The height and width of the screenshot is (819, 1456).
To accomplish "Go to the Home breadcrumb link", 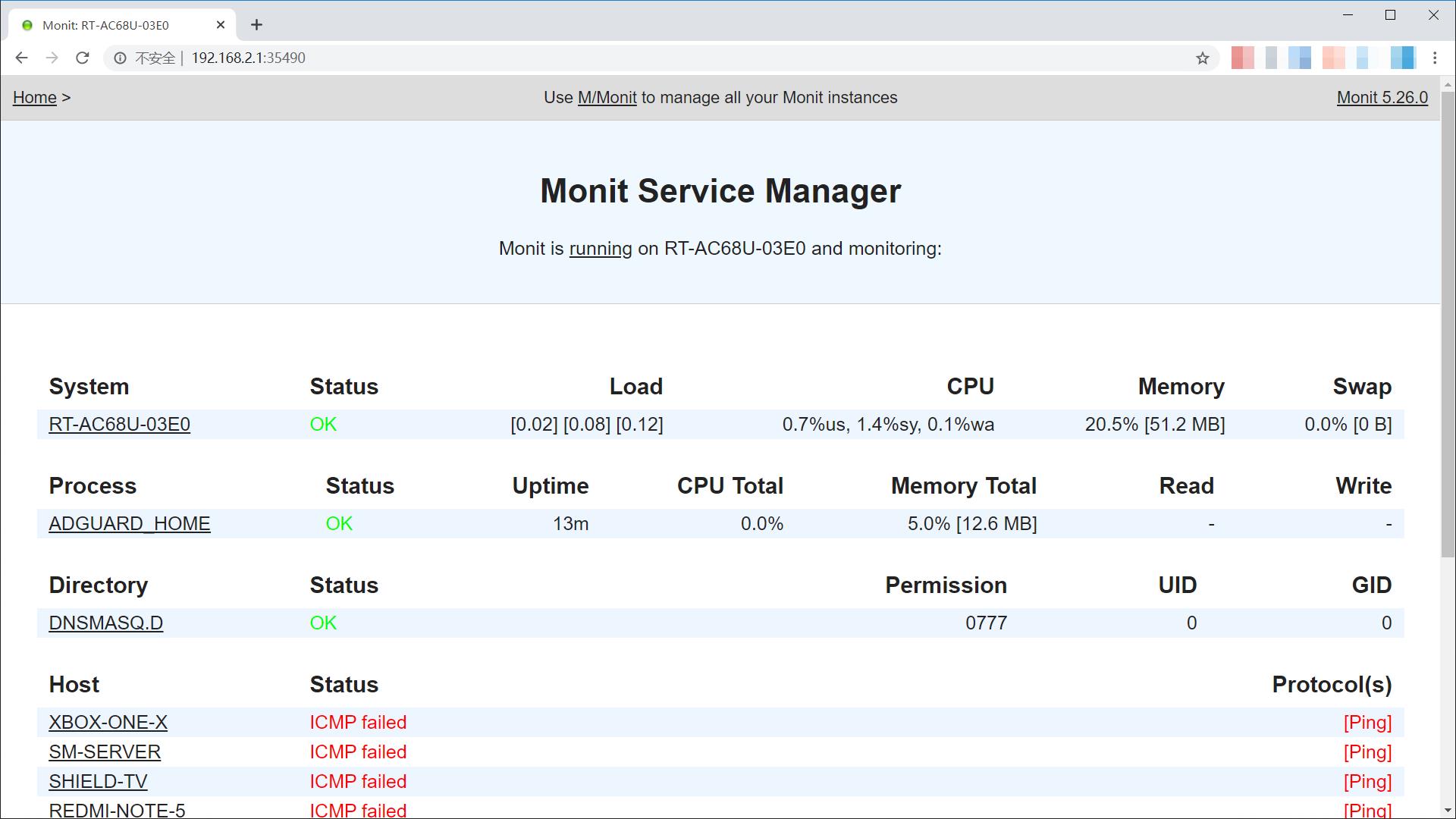I will (34, 98).
